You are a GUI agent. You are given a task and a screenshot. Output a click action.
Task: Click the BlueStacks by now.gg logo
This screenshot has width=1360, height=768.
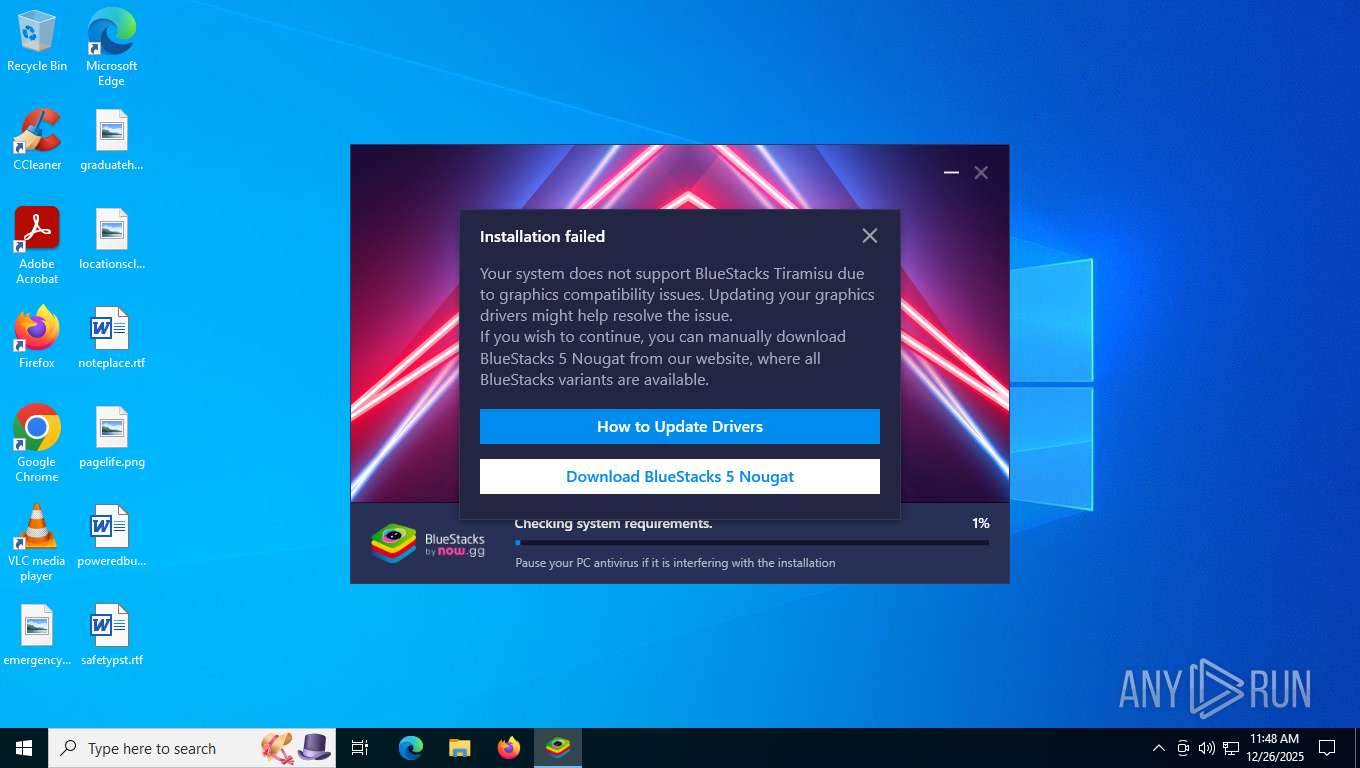(x=428, y=543)
